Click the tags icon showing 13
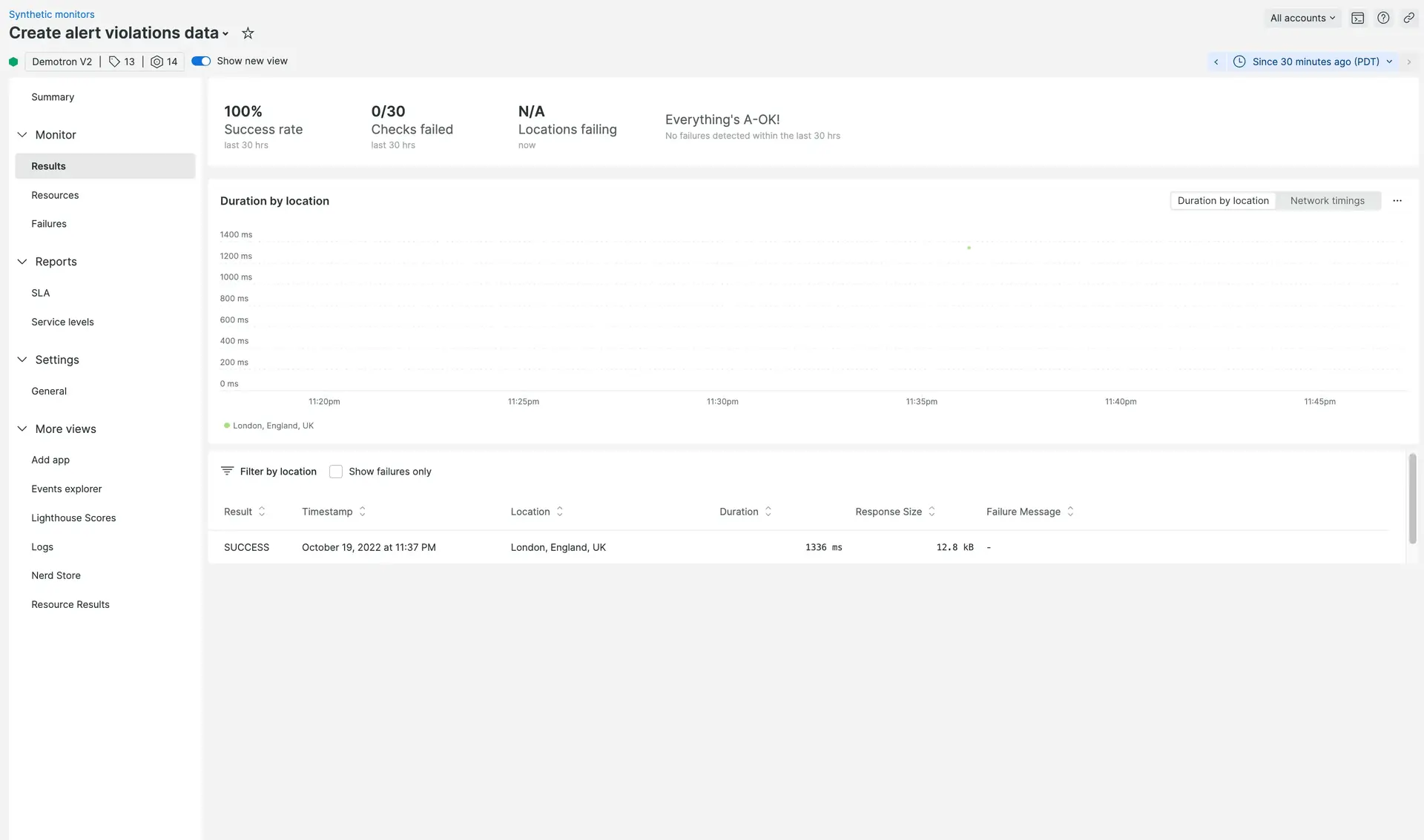This screenshot has height=840, width=1424. (x=122, y=62)
